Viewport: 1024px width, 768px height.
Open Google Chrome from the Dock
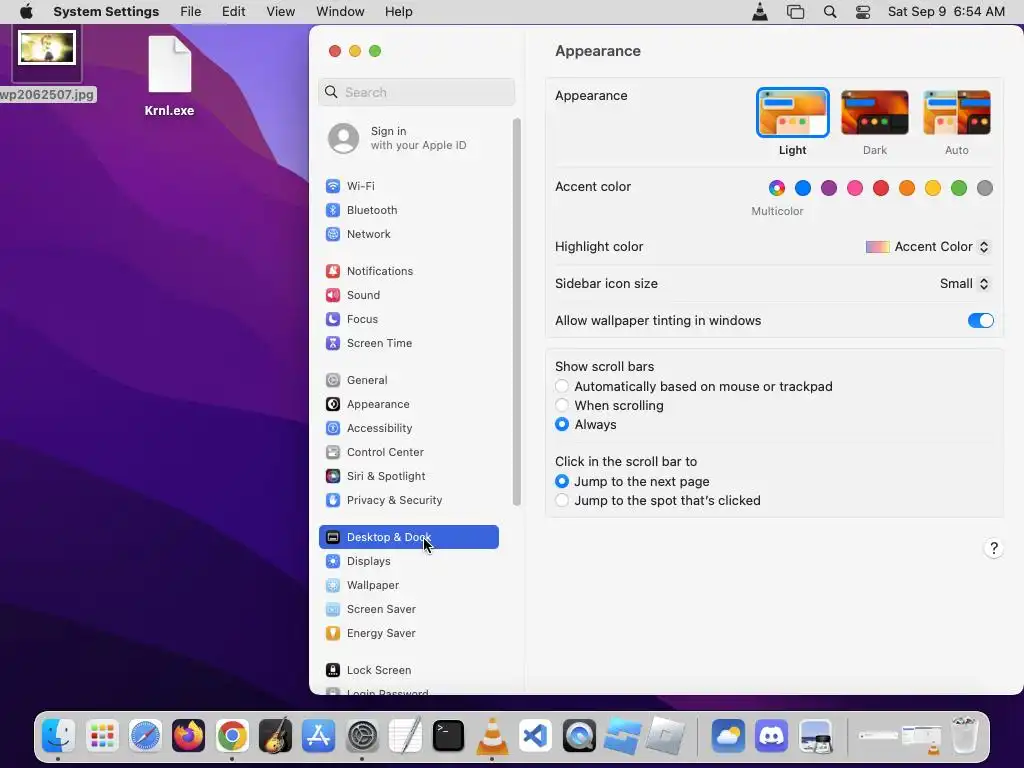[x=232, y=736]
